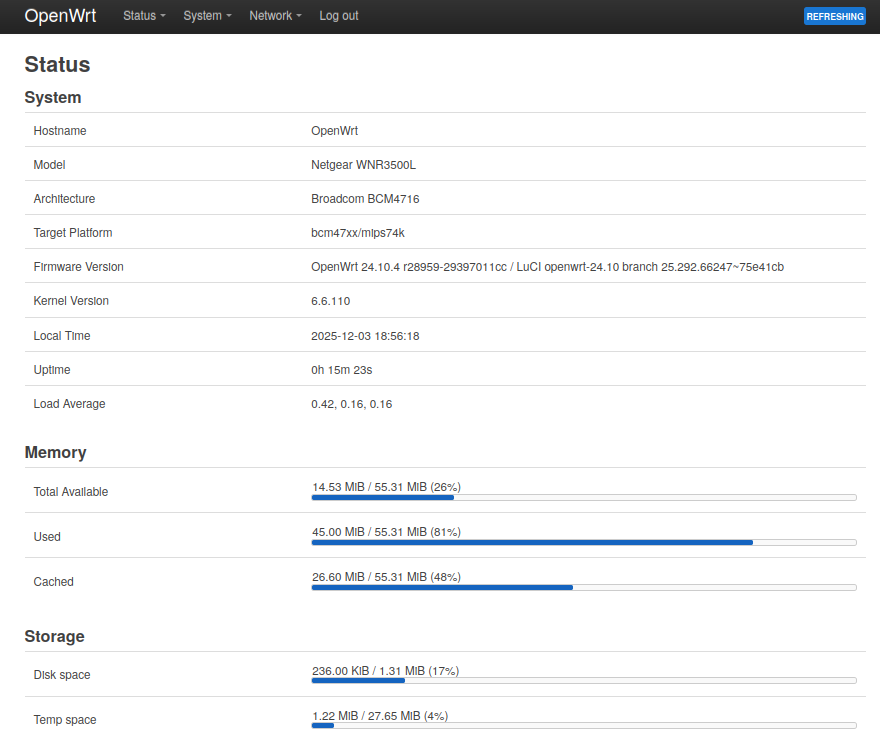Screen dimensions: 880x756
Task: Click the Local Time value
Action: [x=365, y=336]
